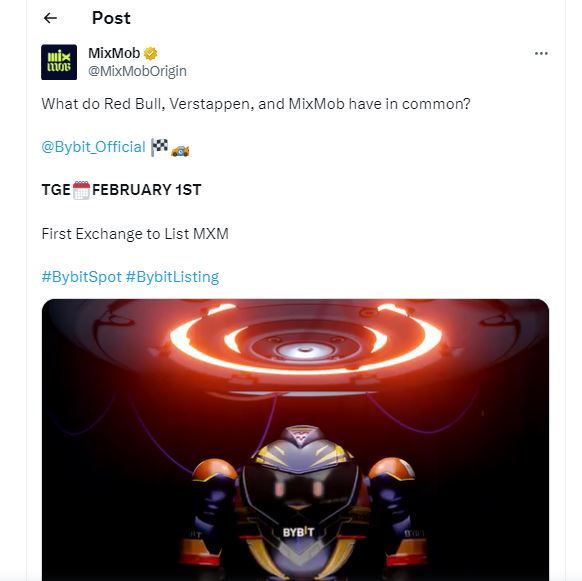Open the #BybitSpot hashtag
The image size is (582, 581).
click(82, 277)
